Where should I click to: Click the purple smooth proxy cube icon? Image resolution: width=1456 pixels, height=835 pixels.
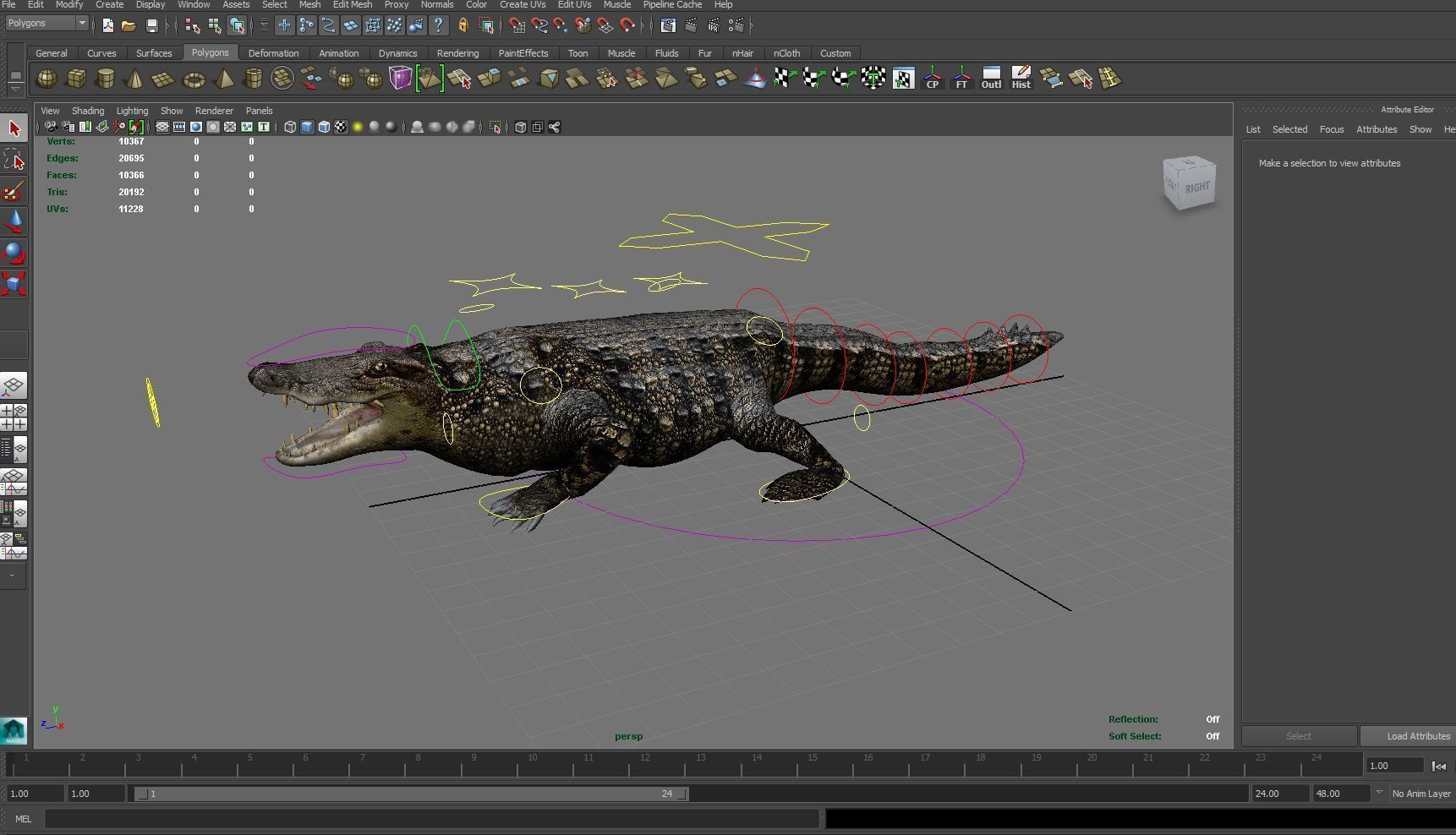pos(400,79)
